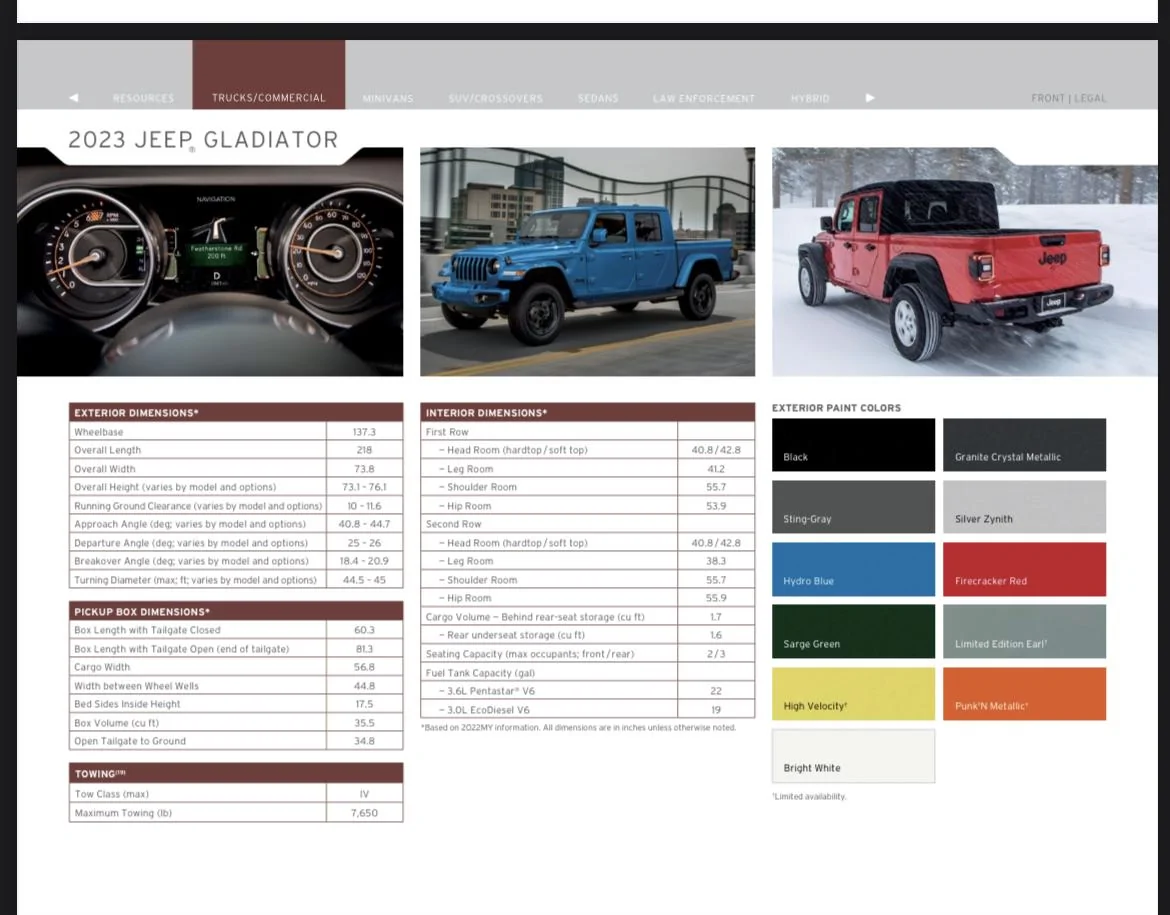Click the Wheelbase row label
Viewport: 1170px width, 915px height.
point(98,432)
